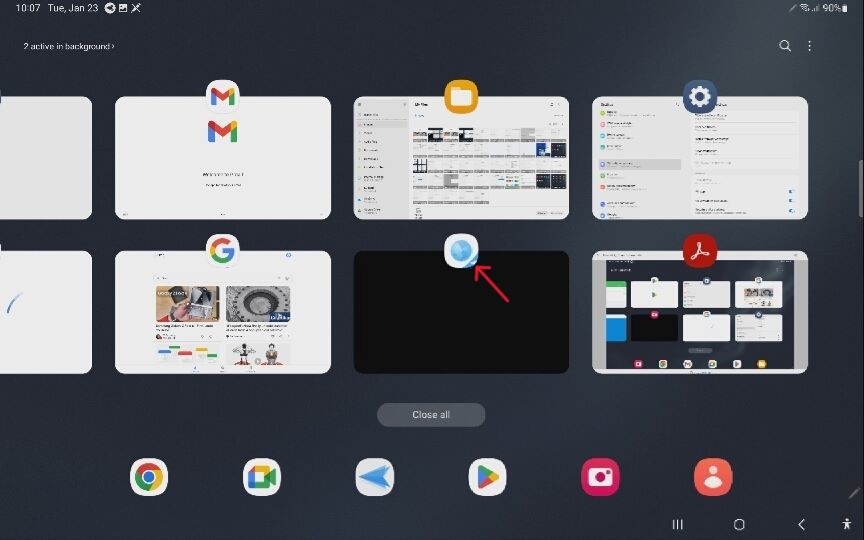Open the My Files recent app preview

[x=461, y=158]
